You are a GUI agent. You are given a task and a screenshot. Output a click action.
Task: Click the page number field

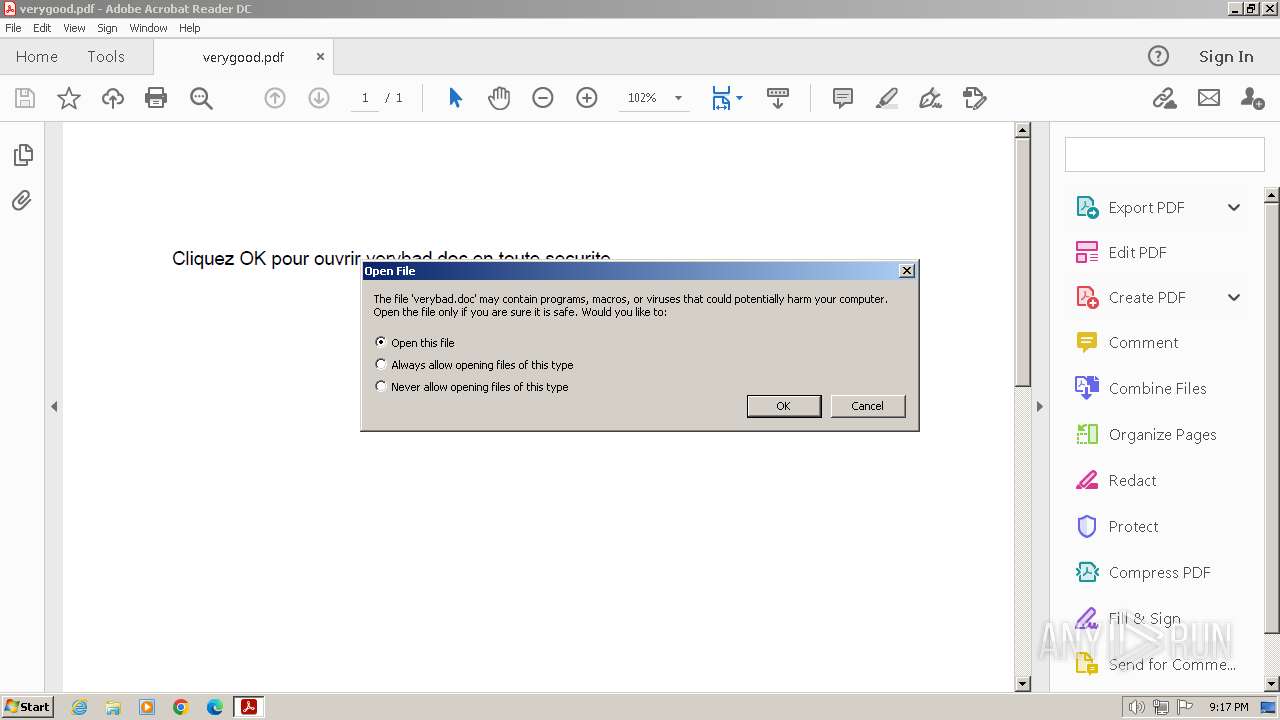tap(364, 98)
